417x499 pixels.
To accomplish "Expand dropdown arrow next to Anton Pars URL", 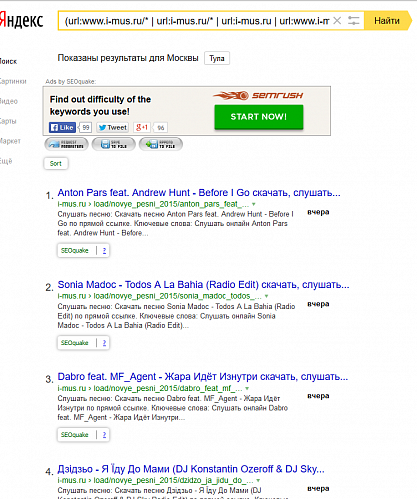I will [x=254, y=204].
